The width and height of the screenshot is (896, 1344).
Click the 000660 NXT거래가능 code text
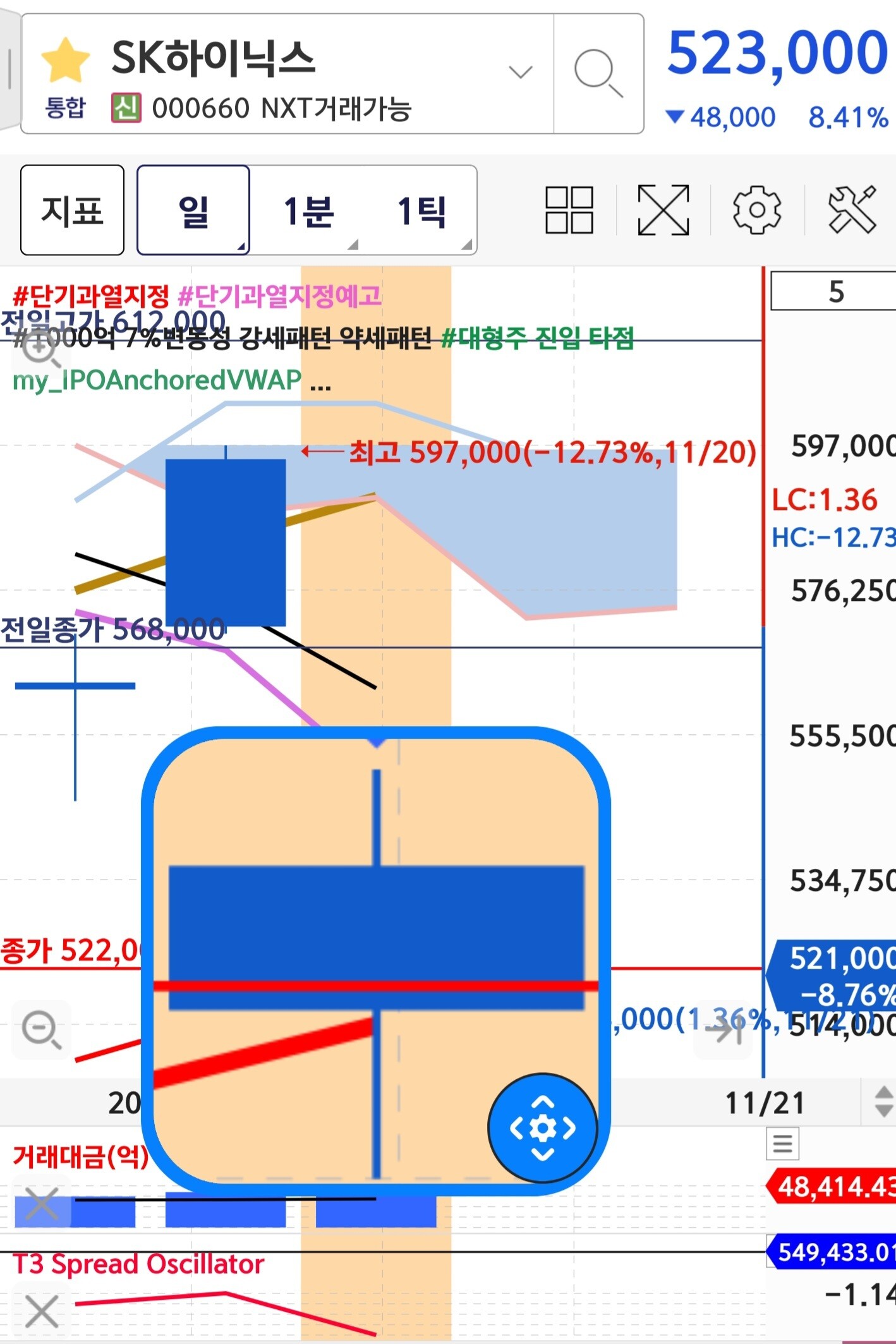282,109
